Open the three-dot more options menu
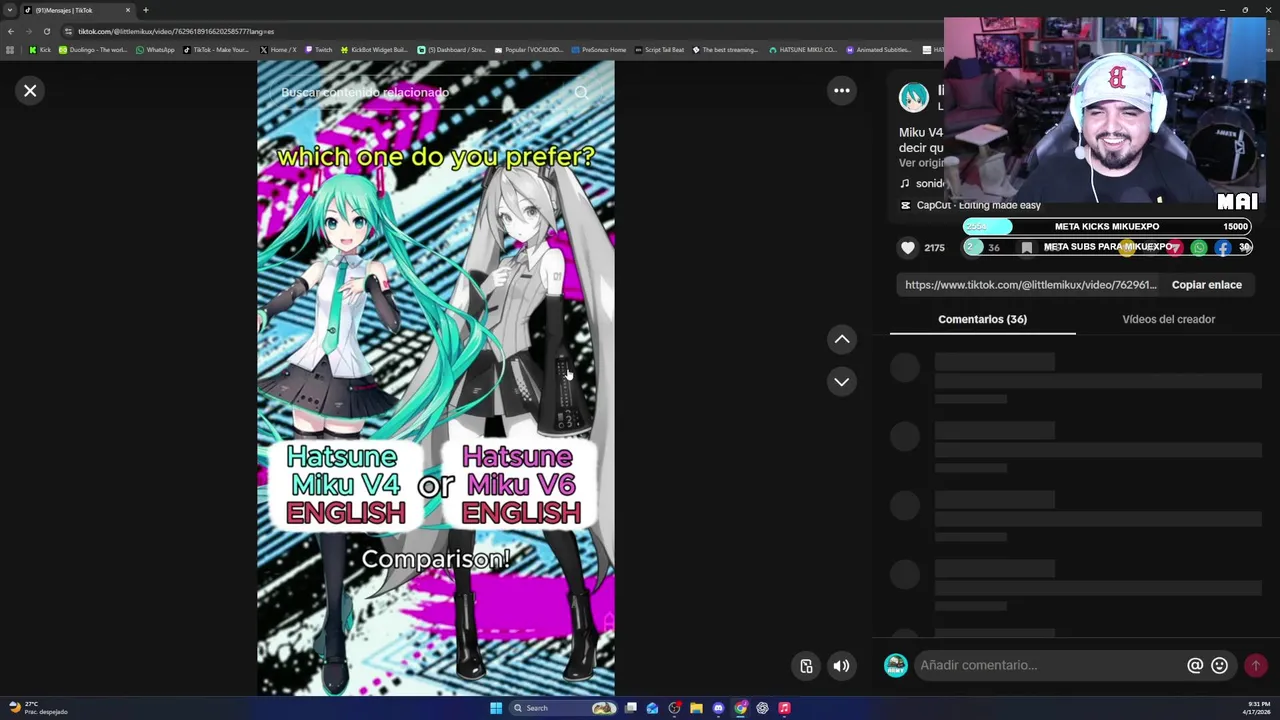1280x720 pixels. pyautogui.click(x=842, y=91)
